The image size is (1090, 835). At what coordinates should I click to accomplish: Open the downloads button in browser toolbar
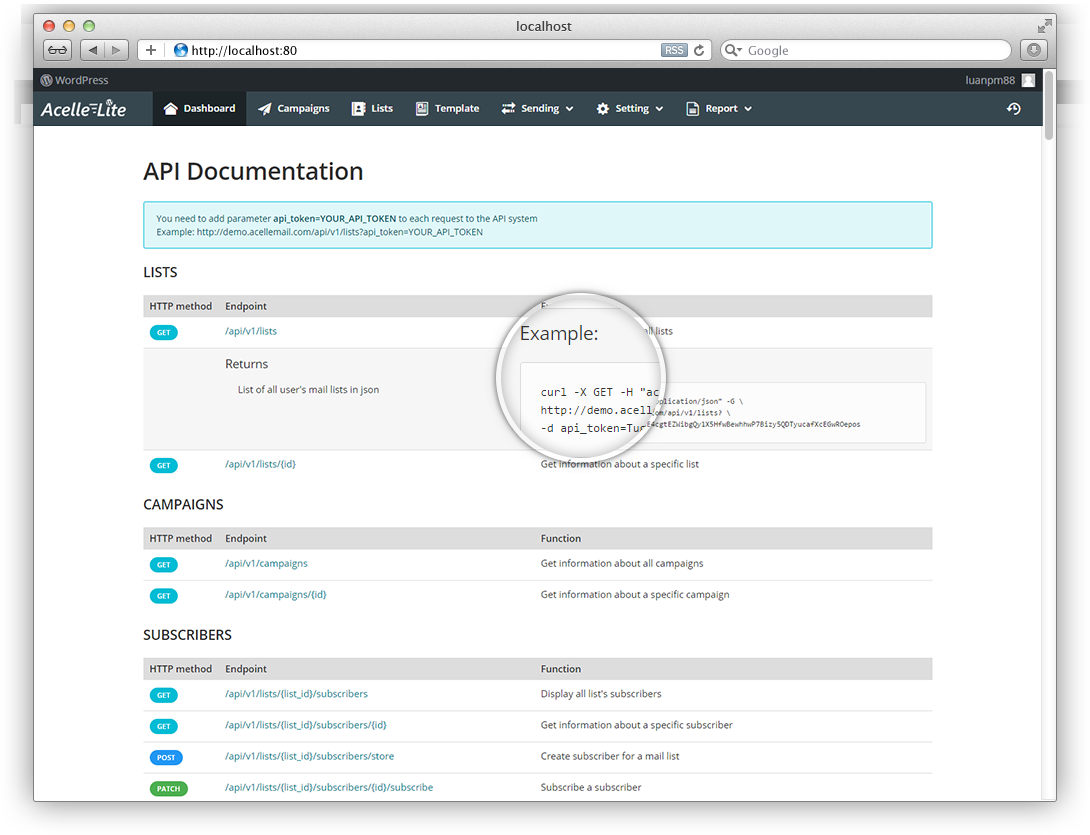[1034, 50]
